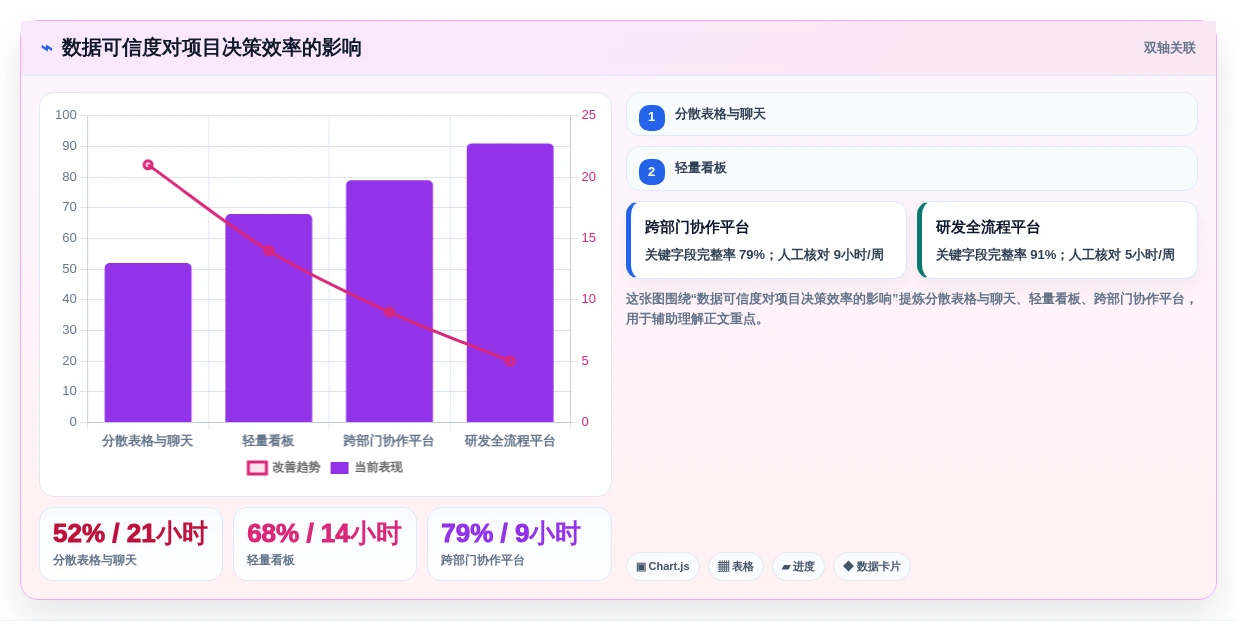Click the 跨部门协作平台 bar in chart
The height and width of the screenshot is (621, 1237).
pyautogui.click(x=389, y=301)
